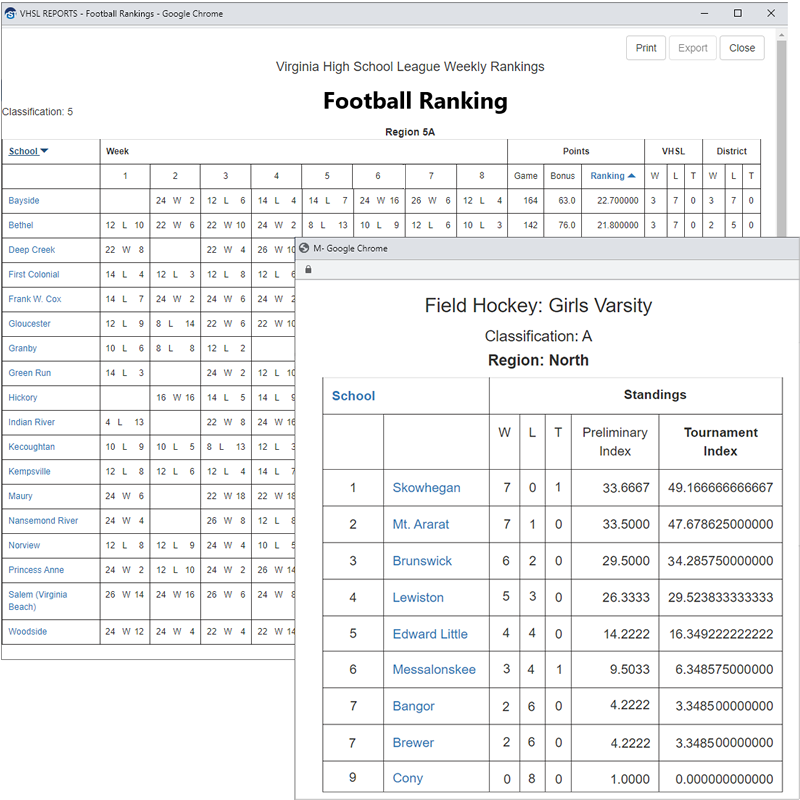The height and width of the screenshot is (800, 800).
Task: Open the Bethel school link
Action: click(20, 225)
